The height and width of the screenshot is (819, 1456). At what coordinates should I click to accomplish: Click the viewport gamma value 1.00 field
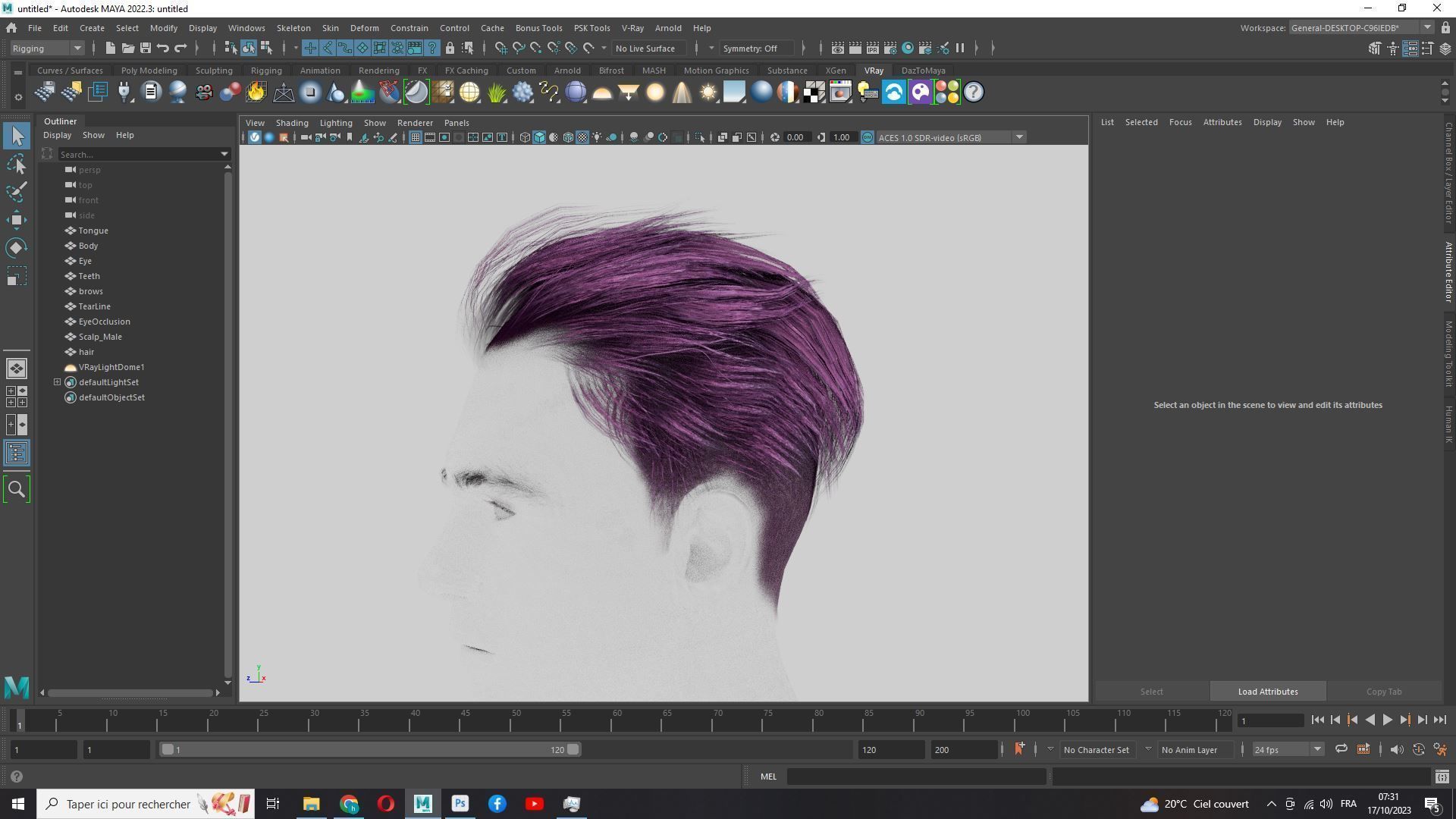(842, 137)
